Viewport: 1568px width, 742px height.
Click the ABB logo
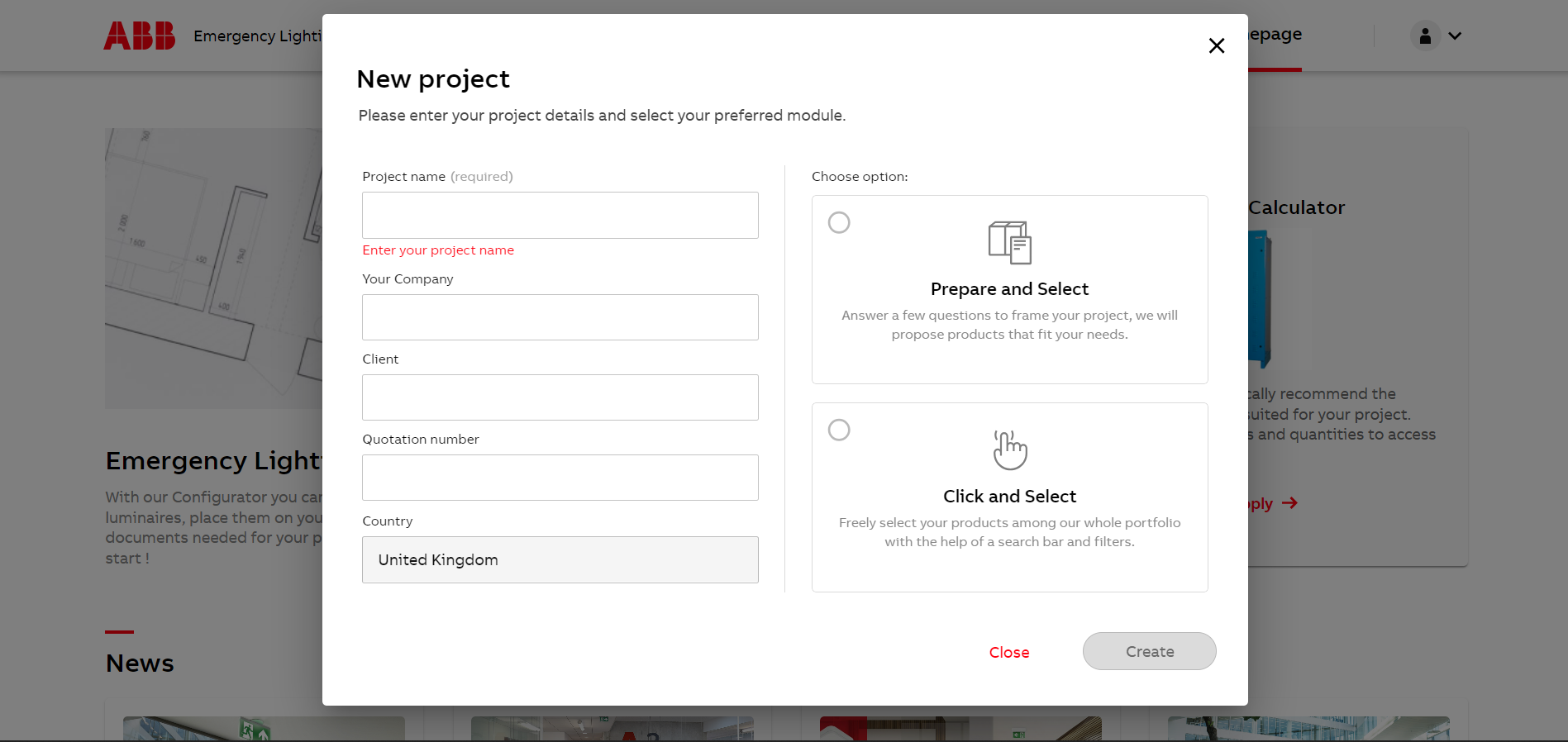click(139, 36)
